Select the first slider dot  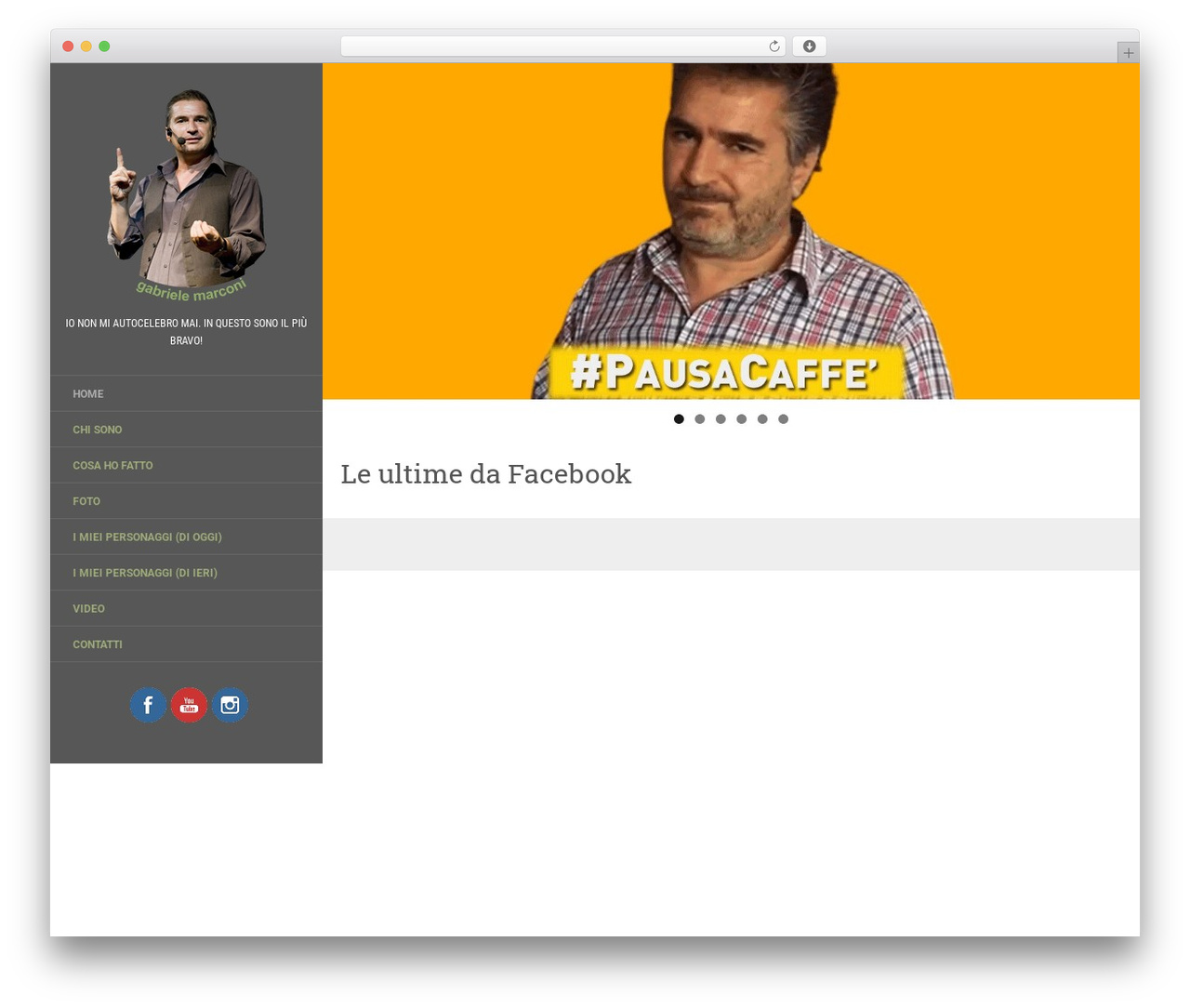(679, 419)
